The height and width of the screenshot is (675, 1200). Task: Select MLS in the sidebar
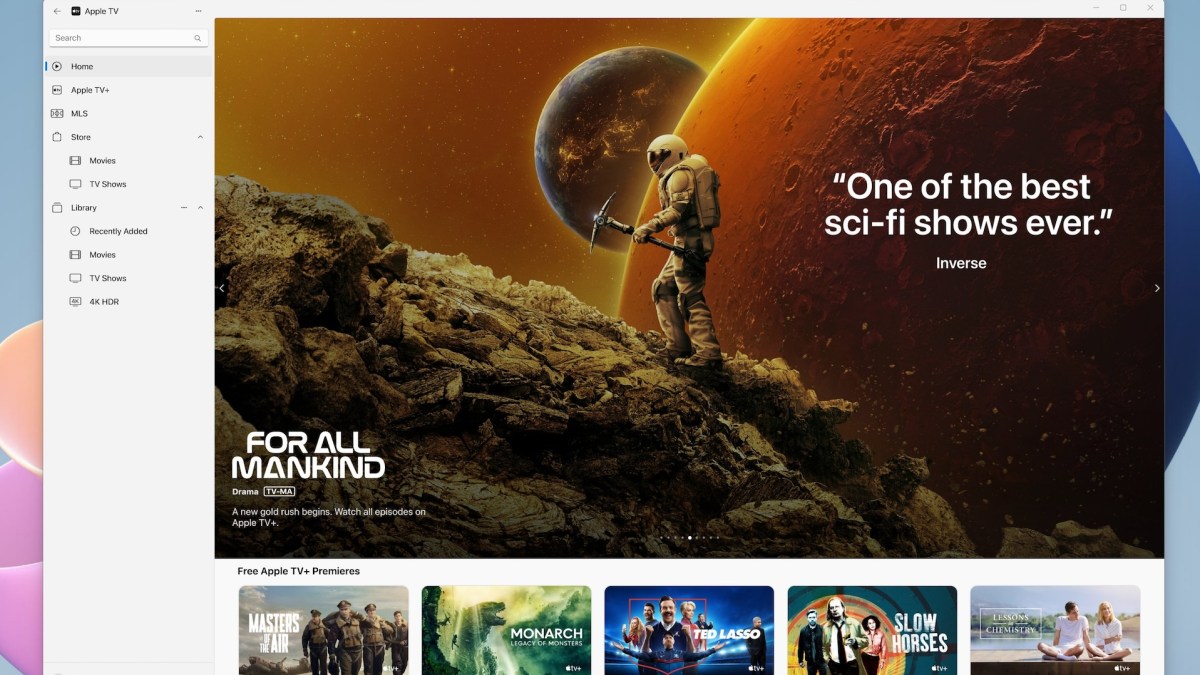click(128, 113)
